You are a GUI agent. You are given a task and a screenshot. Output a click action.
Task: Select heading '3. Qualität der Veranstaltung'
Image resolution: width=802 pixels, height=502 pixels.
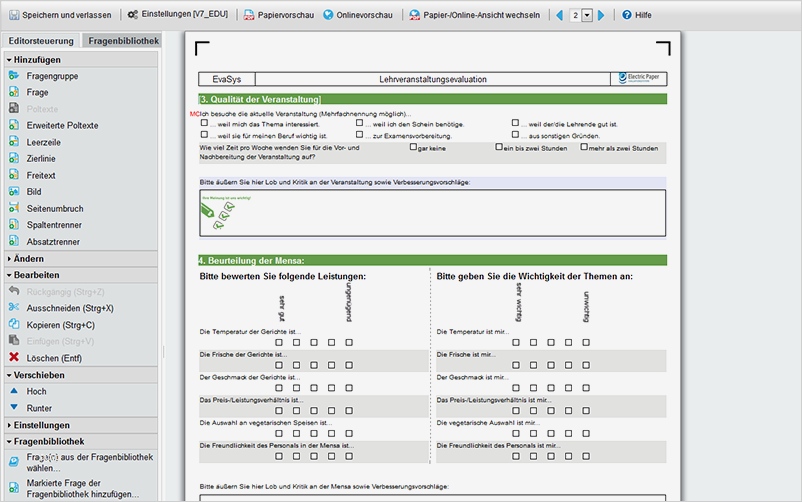pyautogui.click(x=261, y=99)
